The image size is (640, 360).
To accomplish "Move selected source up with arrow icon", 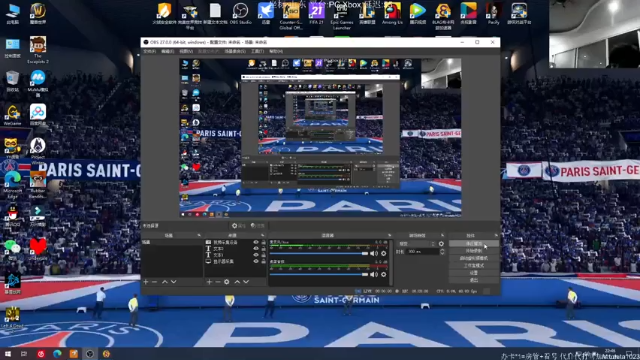I will [237, 282].
